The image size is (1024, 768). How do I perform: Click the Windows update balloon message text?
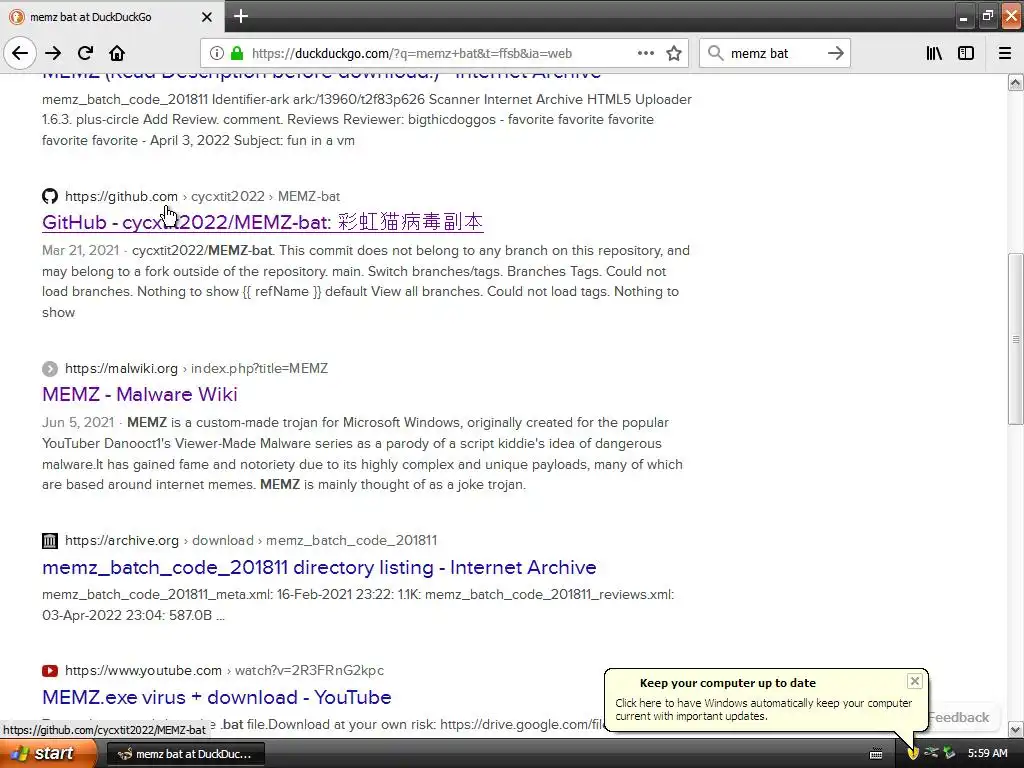[763, 709]
